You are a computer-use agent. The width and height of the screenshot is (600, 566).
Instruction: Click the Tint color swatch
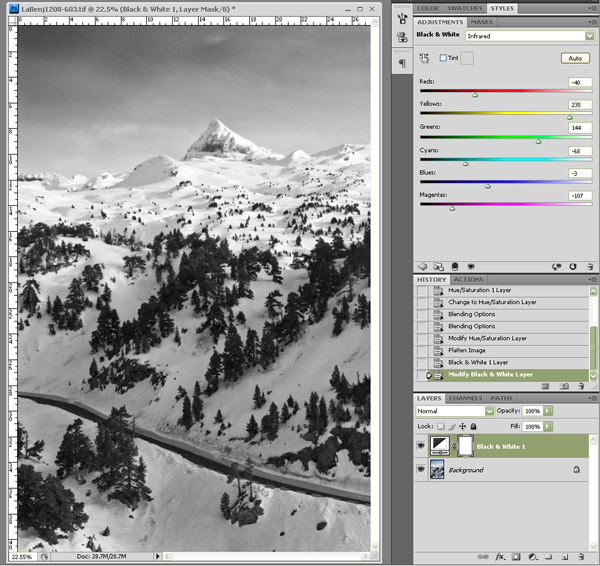tap(467, 58)
